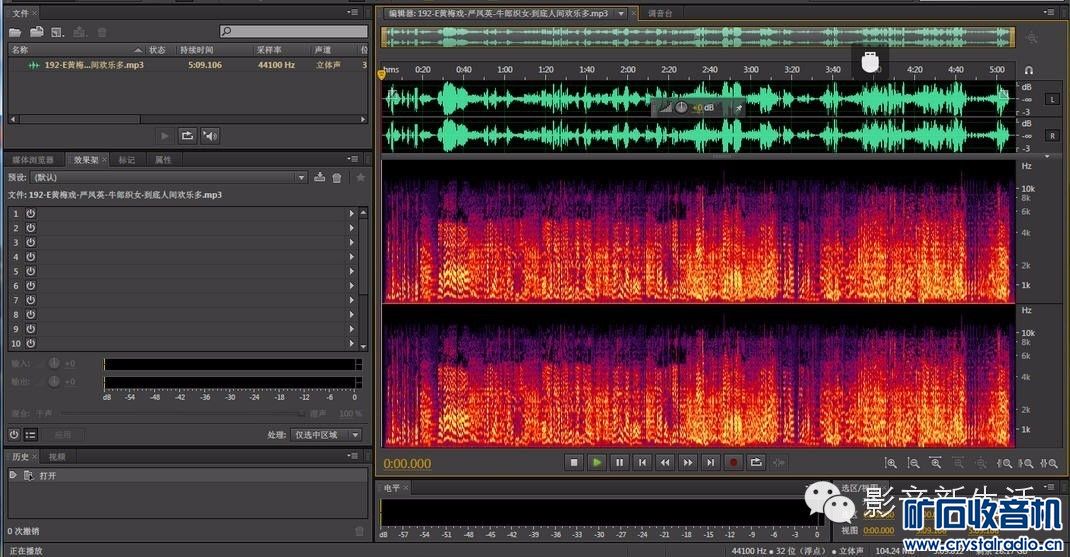The height and width of the screenshot is (557, 1070).
Task: Switch to the 调音台 mixer tab
Action: coord(659,13)
